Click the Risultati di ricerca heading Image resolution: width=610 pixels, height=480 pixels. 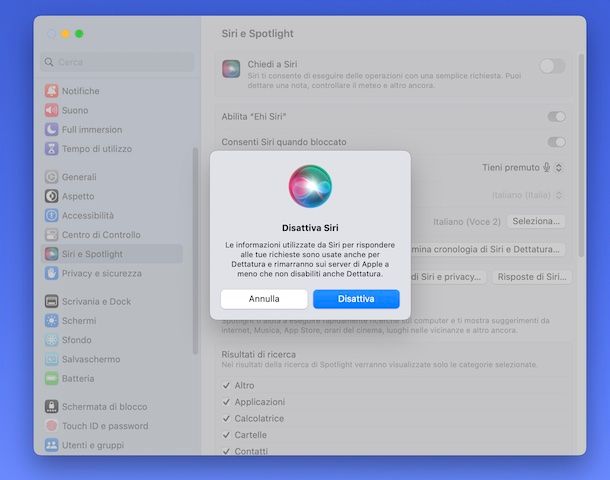(258, 354)
